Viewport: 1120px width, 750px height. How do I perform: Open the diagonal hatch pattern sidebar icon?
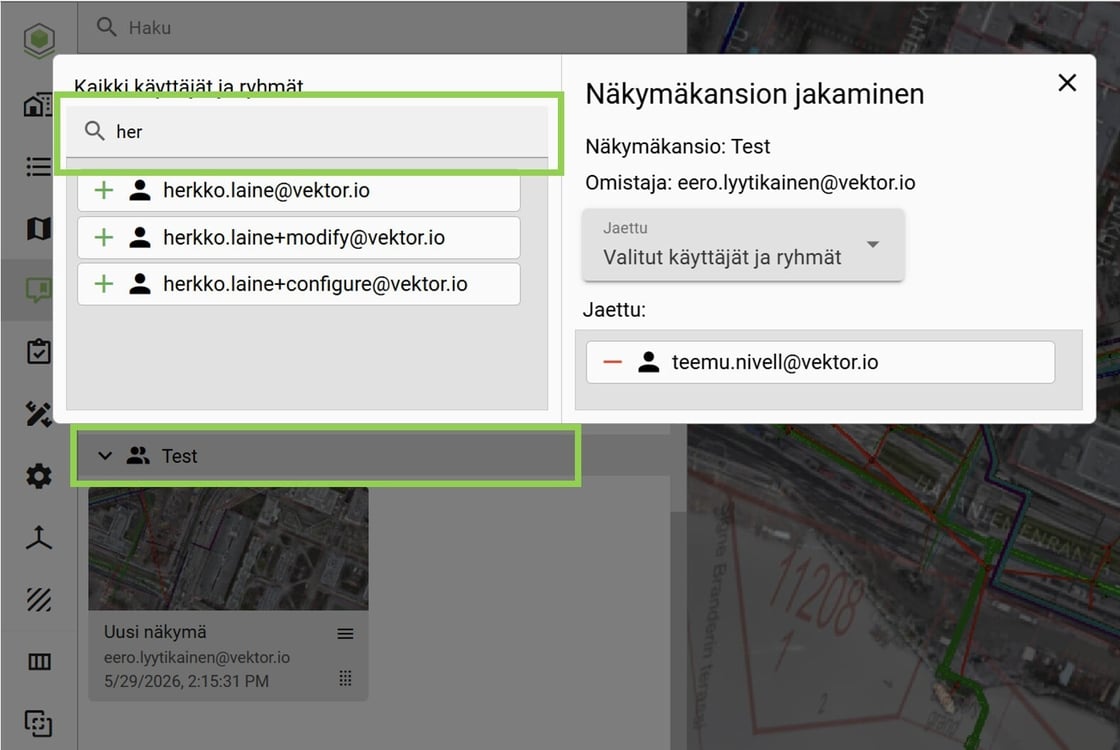point(39,600)
